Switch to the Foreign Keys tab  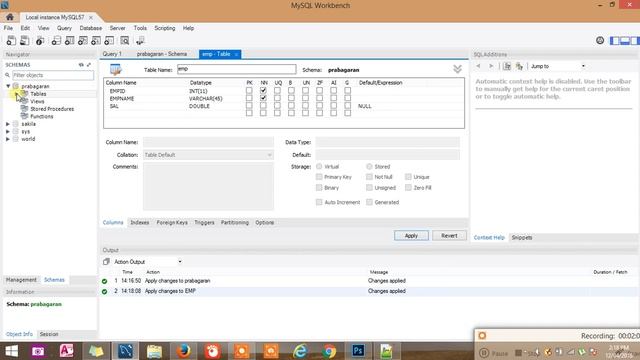point(172,222)
